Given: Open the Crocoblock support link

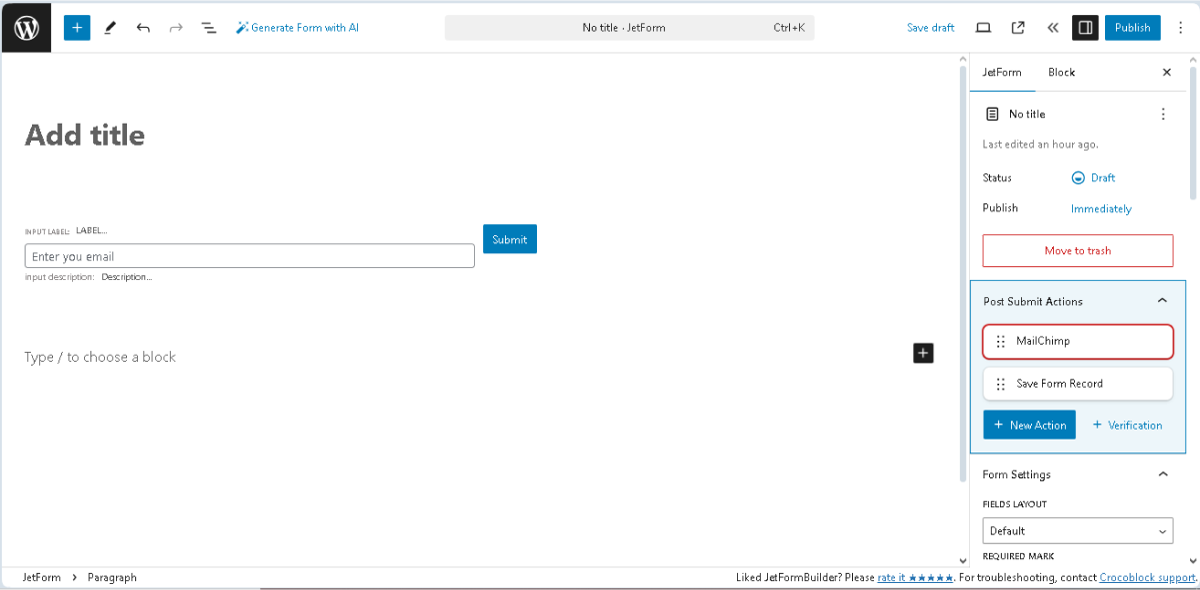Looking at the screenshot, I should point(1146,577).
